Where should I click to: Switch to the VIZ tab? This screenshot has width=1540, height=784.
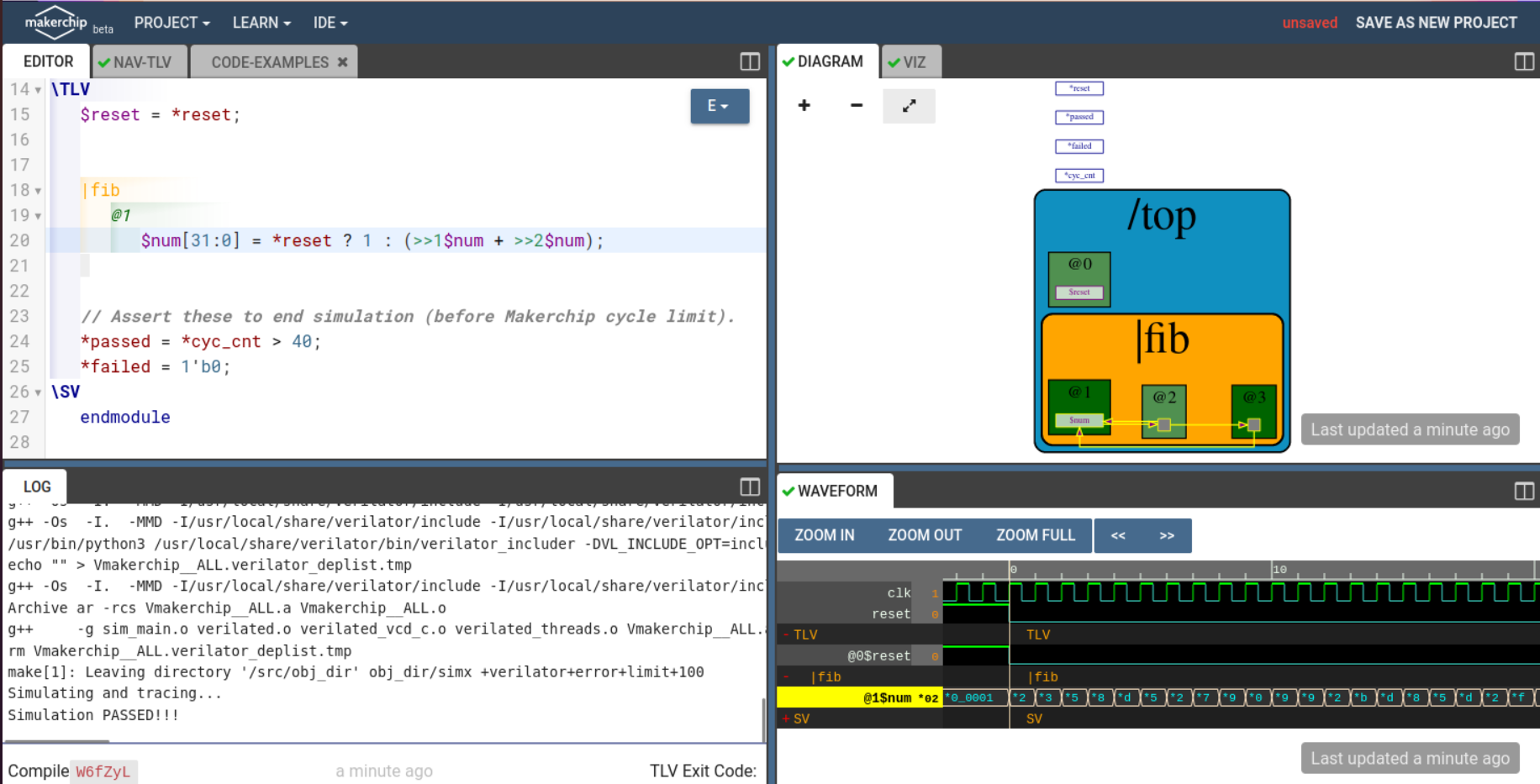pos(911,61)
